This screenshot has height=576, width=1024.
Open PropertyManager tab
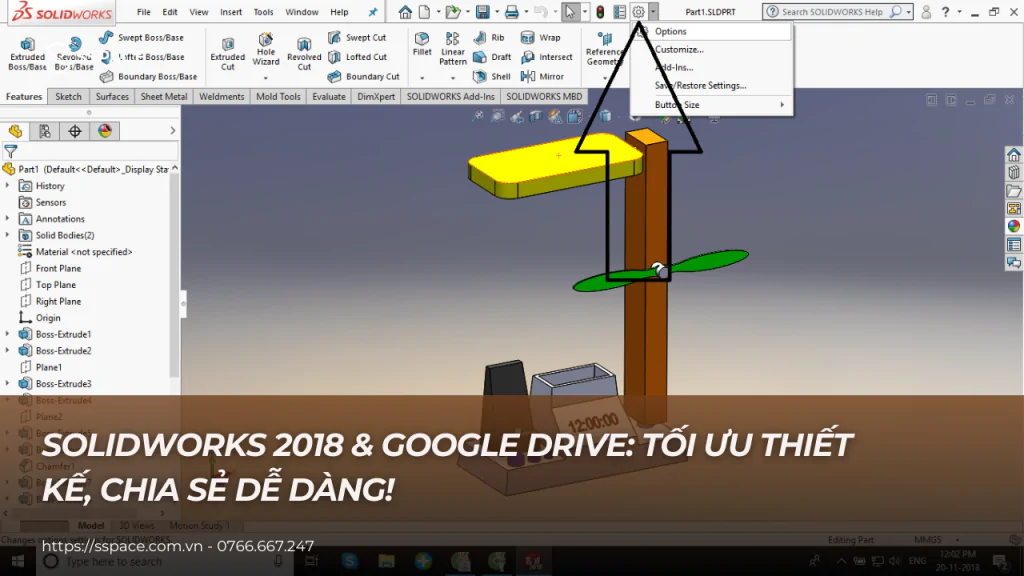[x=45, y=131]
